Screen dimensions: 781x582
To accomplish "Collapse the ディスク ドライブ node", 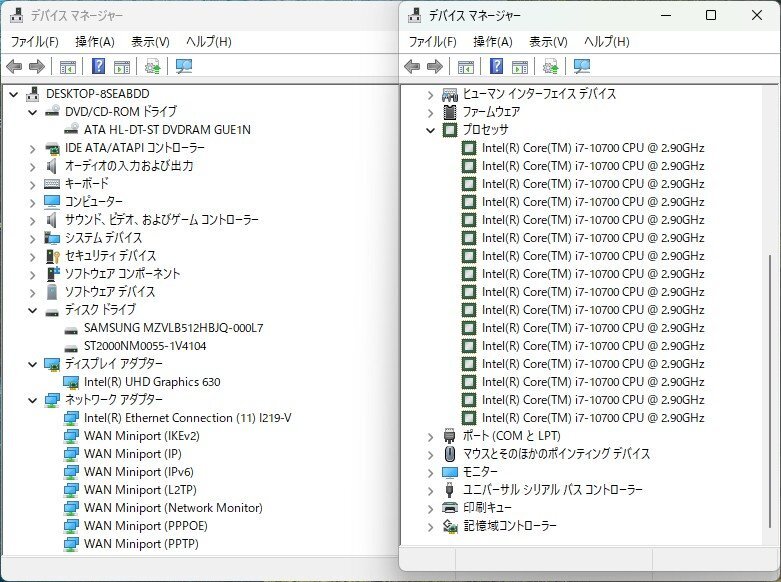I will (33, 310).
